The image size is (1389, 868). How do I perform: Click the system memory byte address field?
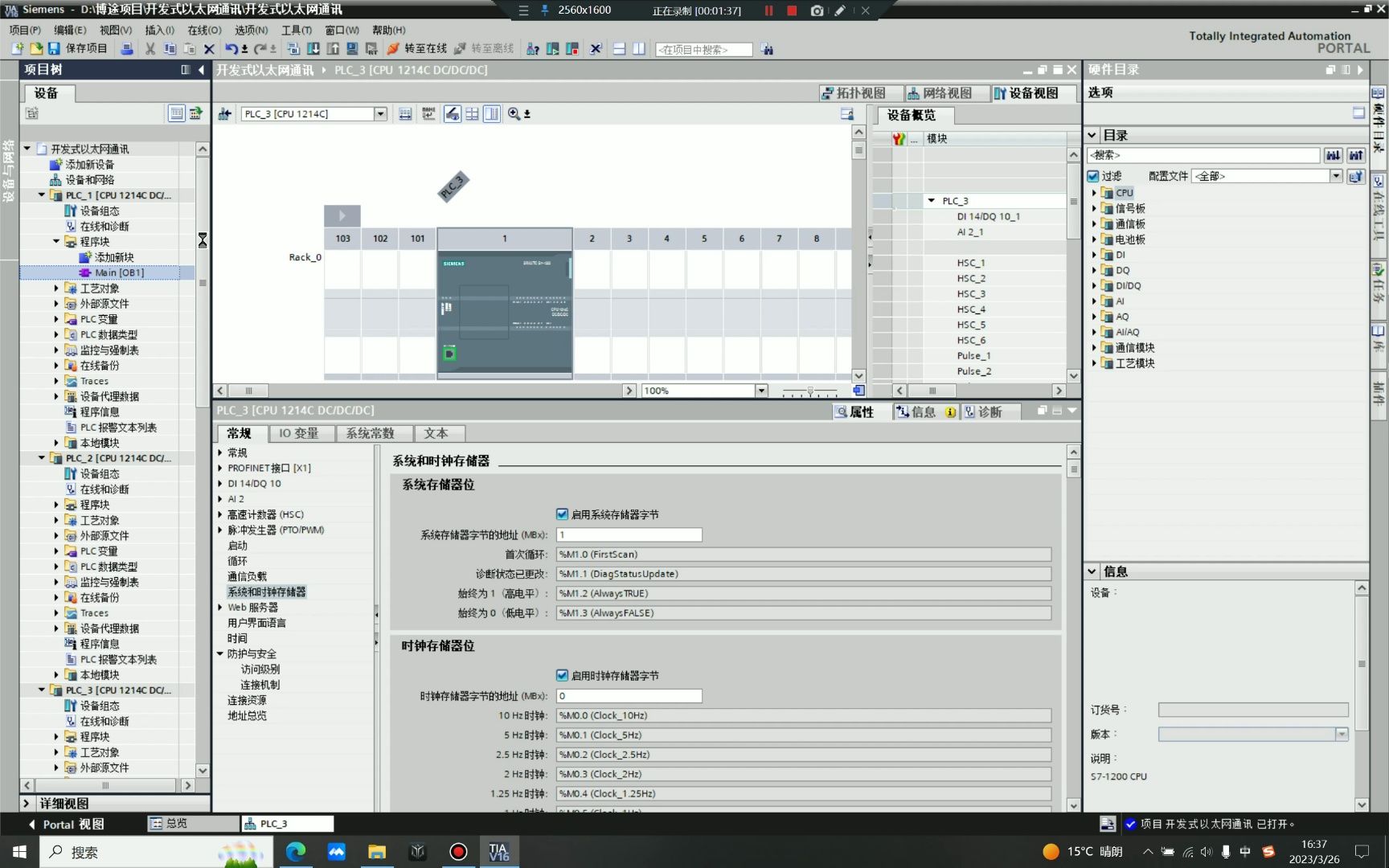click(629, 534)
